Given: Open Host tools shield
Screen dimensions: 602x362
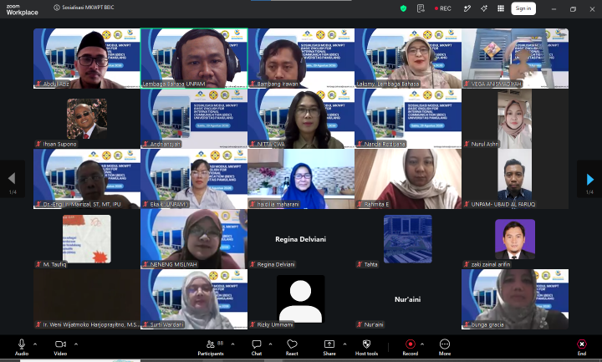Looking at the screenshot, I should 367,347.
